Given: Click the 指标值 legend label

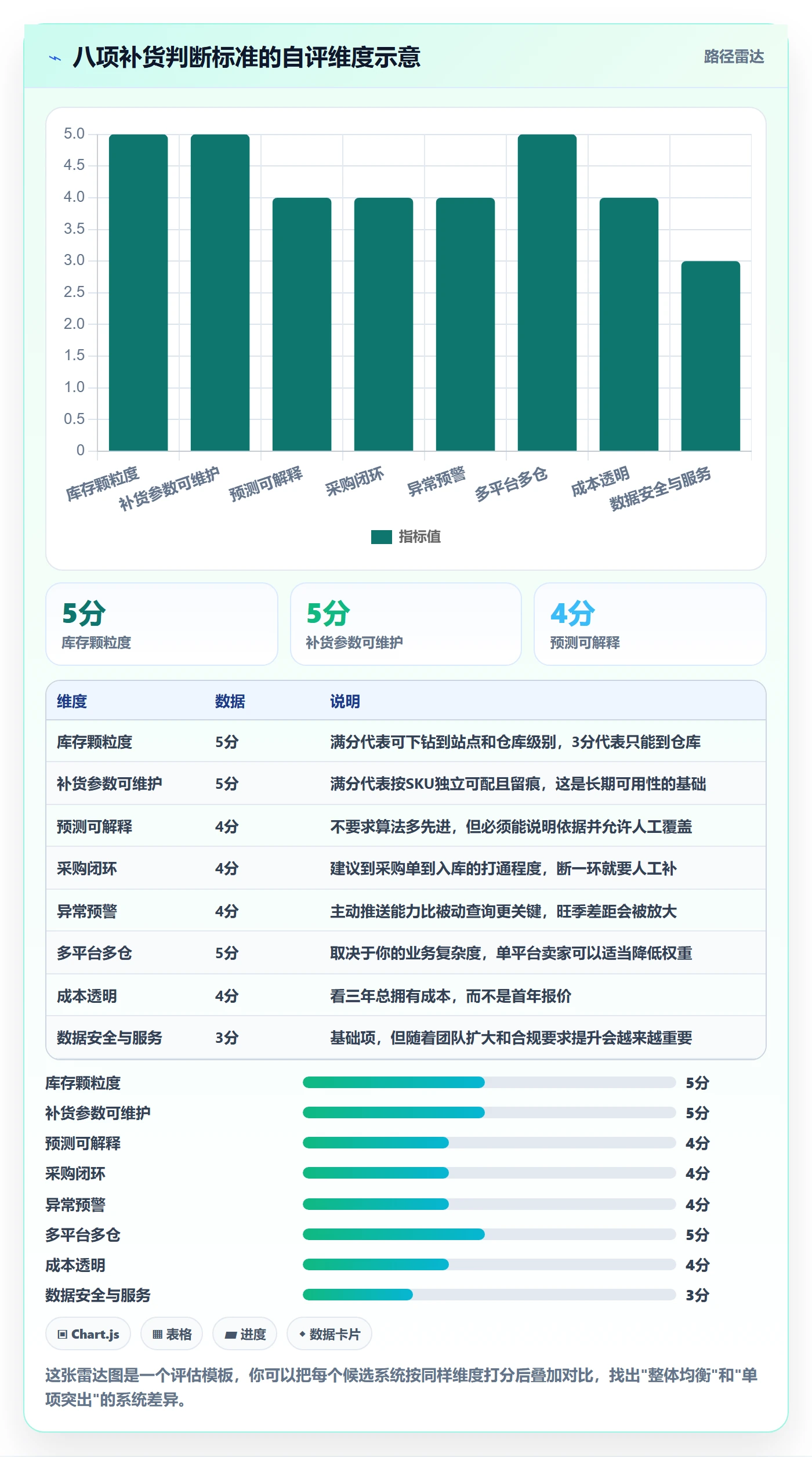Looking at the screenshot, I should coord(420,537).
